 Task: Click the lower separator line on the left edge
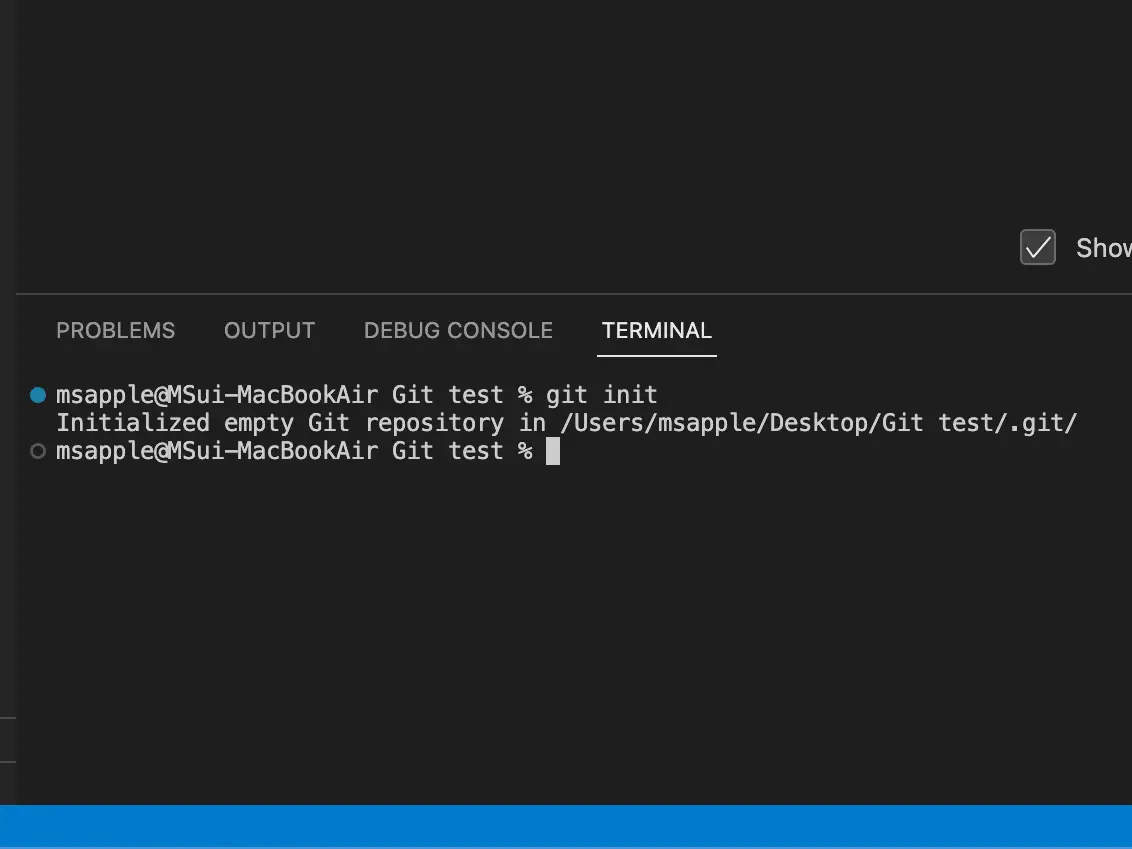[x=6, y=763]
